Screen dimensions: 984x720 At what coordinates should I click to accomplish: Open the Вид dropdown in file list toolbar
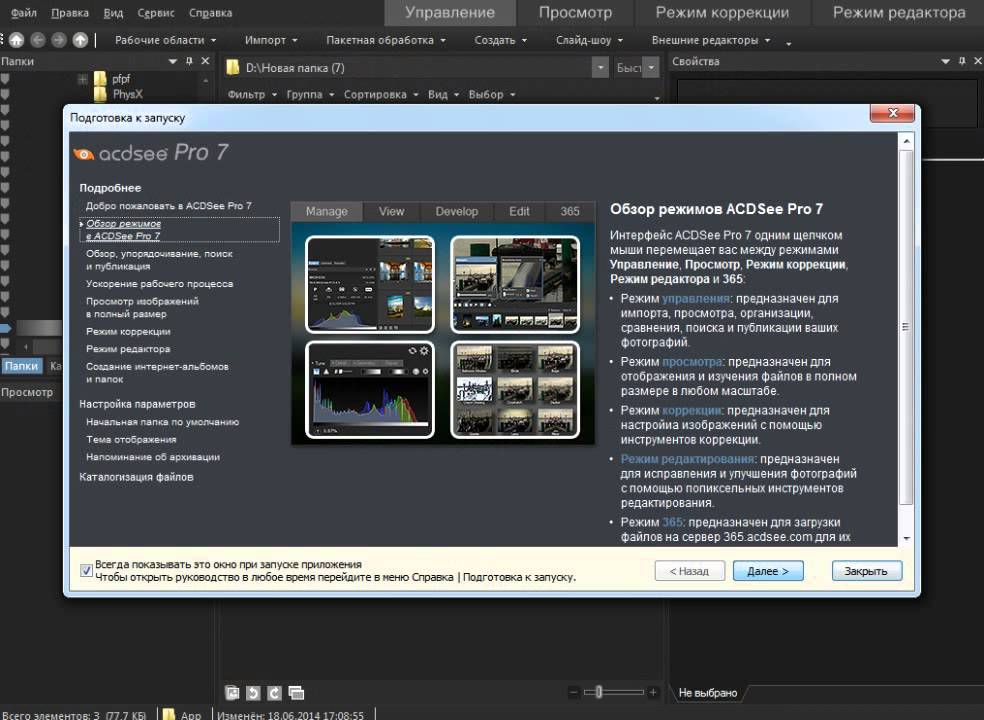click(443, 94)
